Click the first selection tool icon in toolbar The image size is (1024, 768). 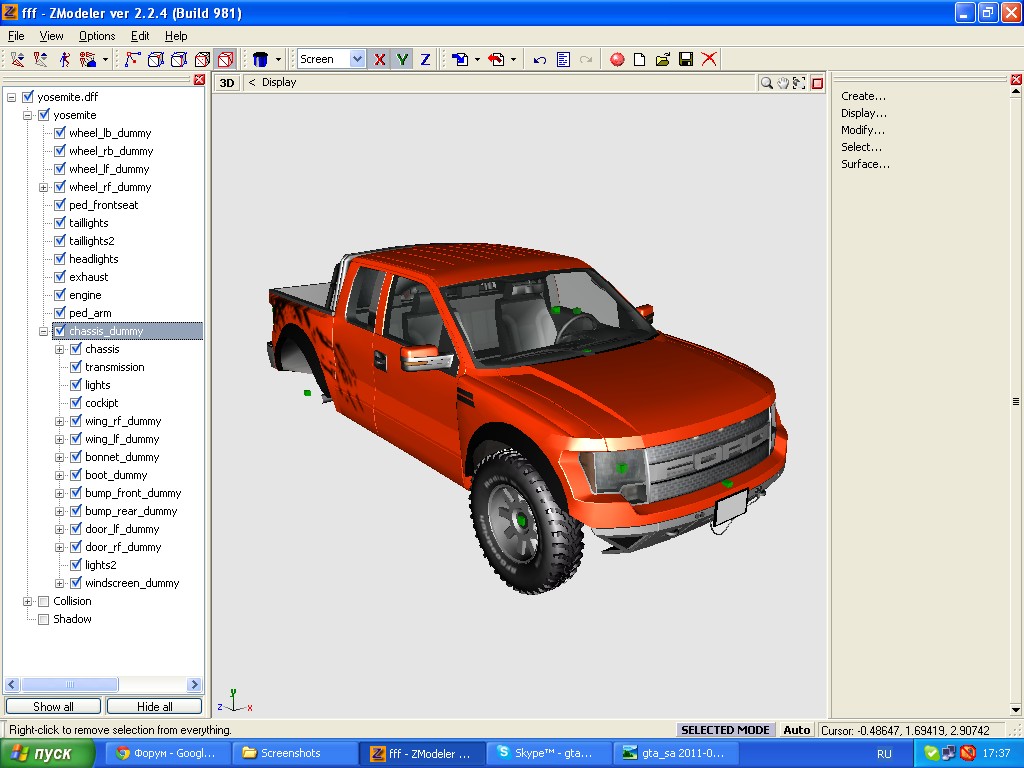(x=18, y=59)
